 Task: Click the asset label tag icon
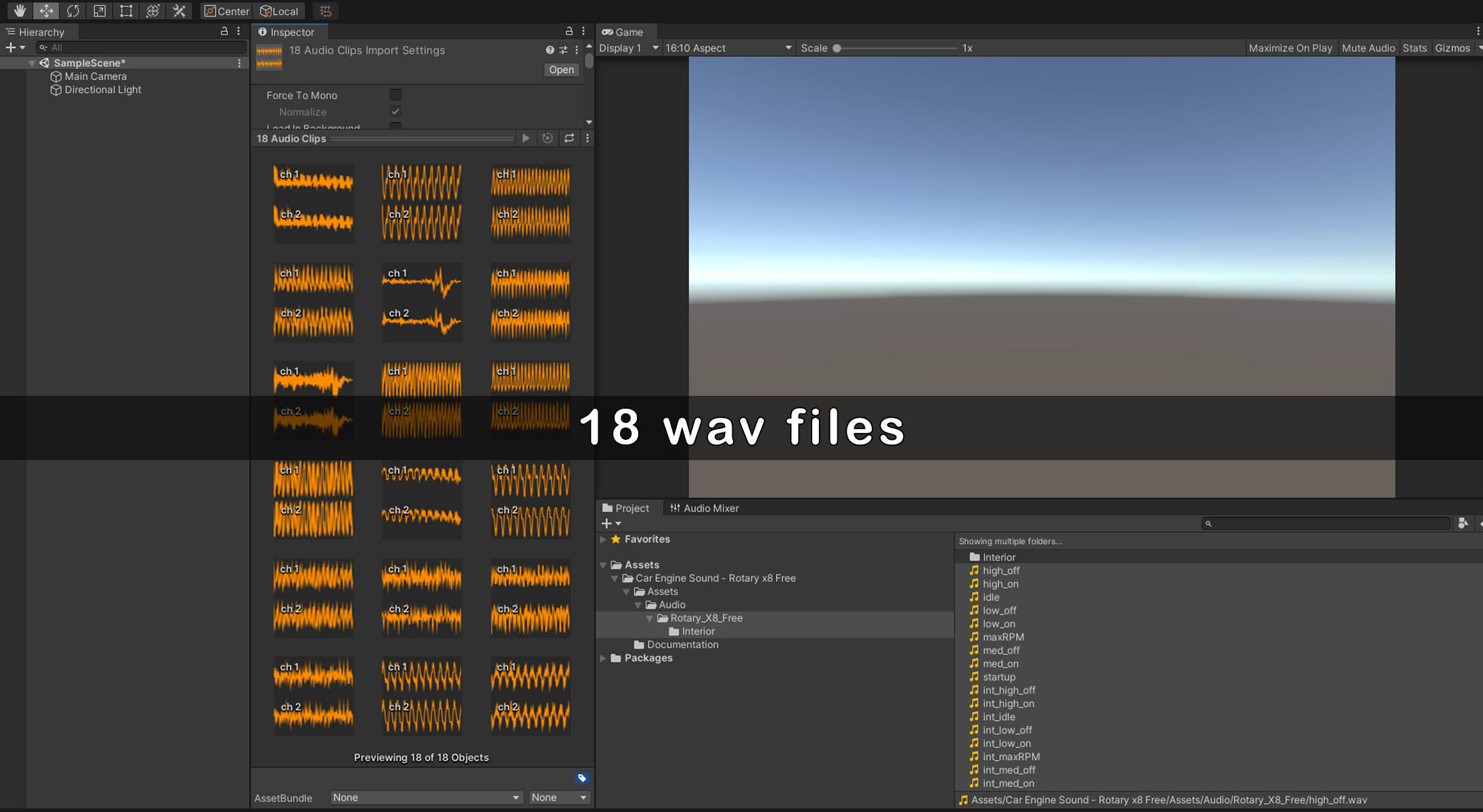pos(581,778)
